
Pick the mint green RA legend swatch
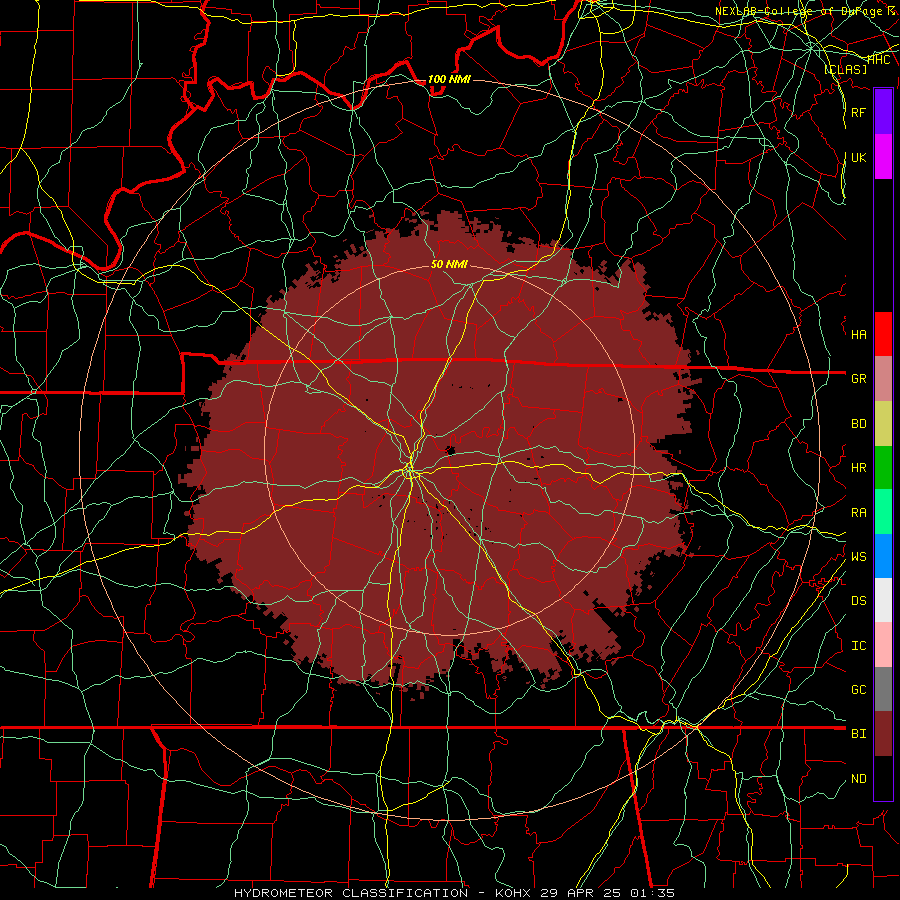pyautogui.click(x=883, y=512)
